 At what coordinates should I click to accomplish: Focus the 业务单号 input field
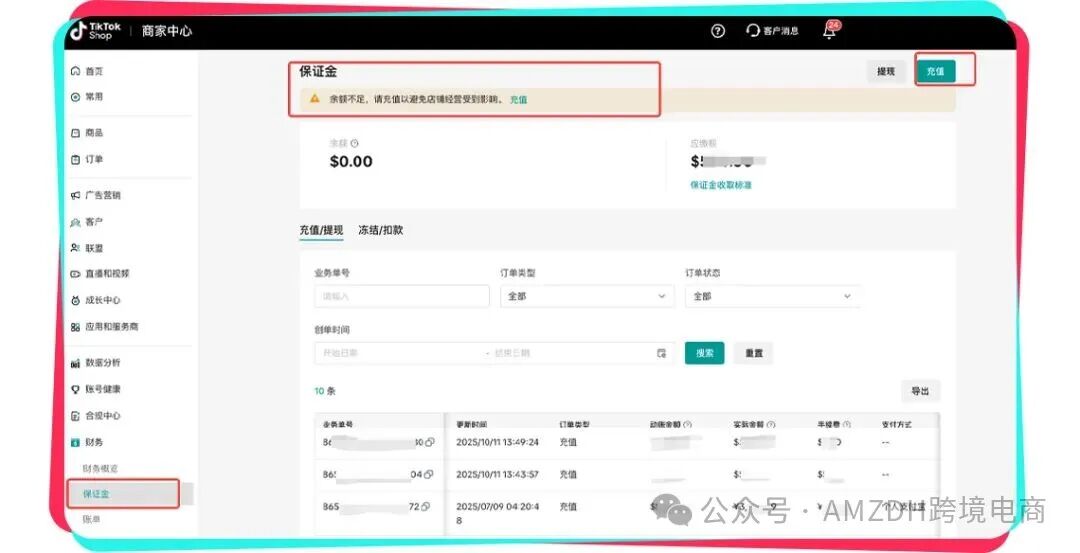(401, 296)
